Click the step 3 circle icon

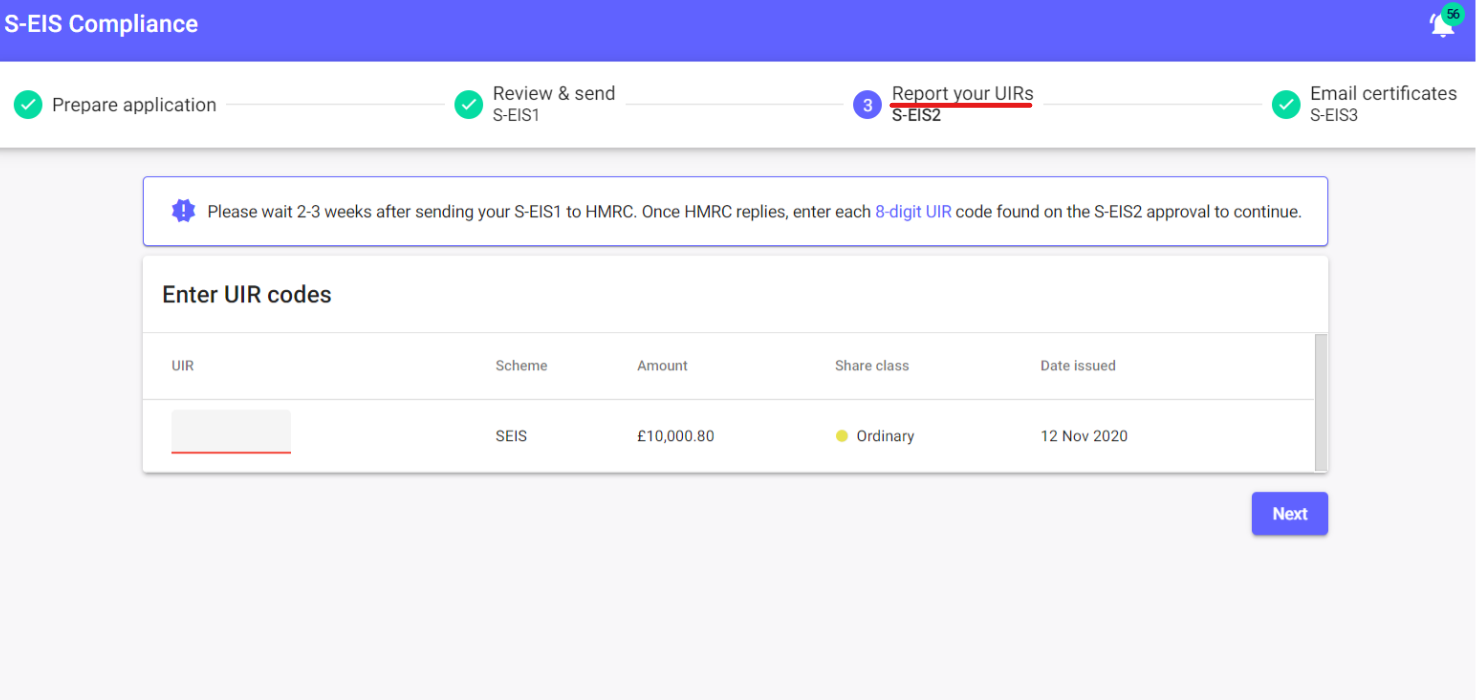point(867,104)
